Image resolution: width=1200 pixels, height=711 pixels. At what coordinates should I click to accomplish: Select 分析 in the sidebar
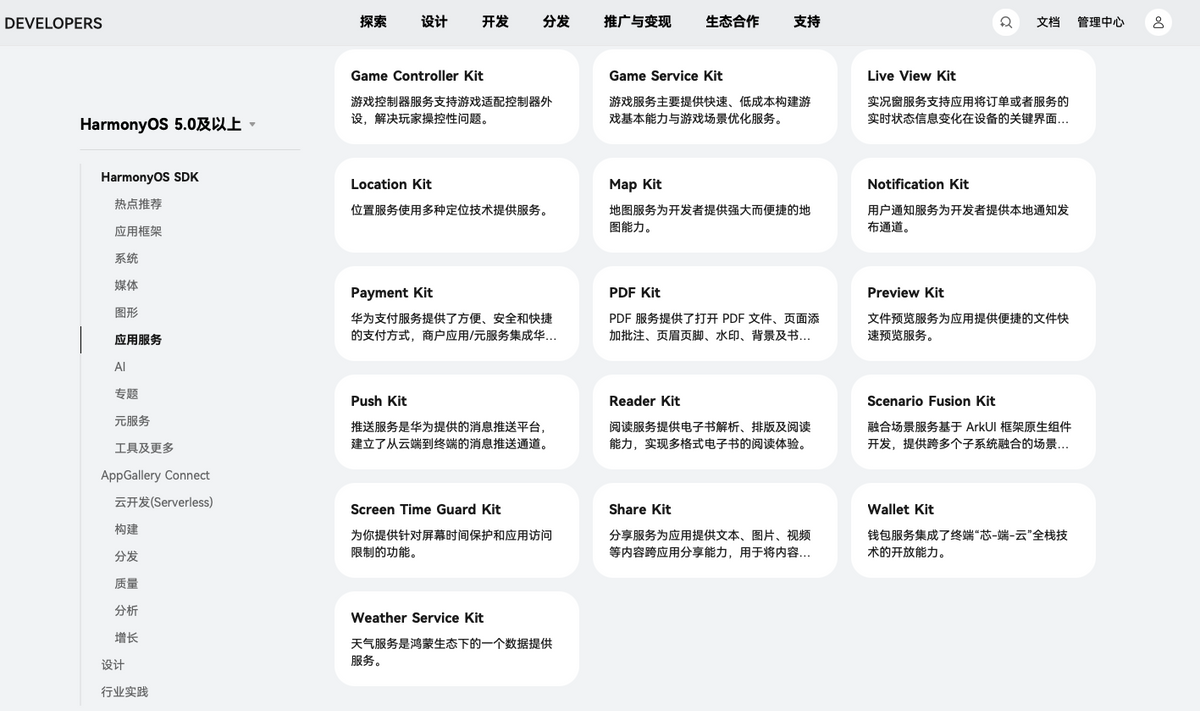(126, 610)
